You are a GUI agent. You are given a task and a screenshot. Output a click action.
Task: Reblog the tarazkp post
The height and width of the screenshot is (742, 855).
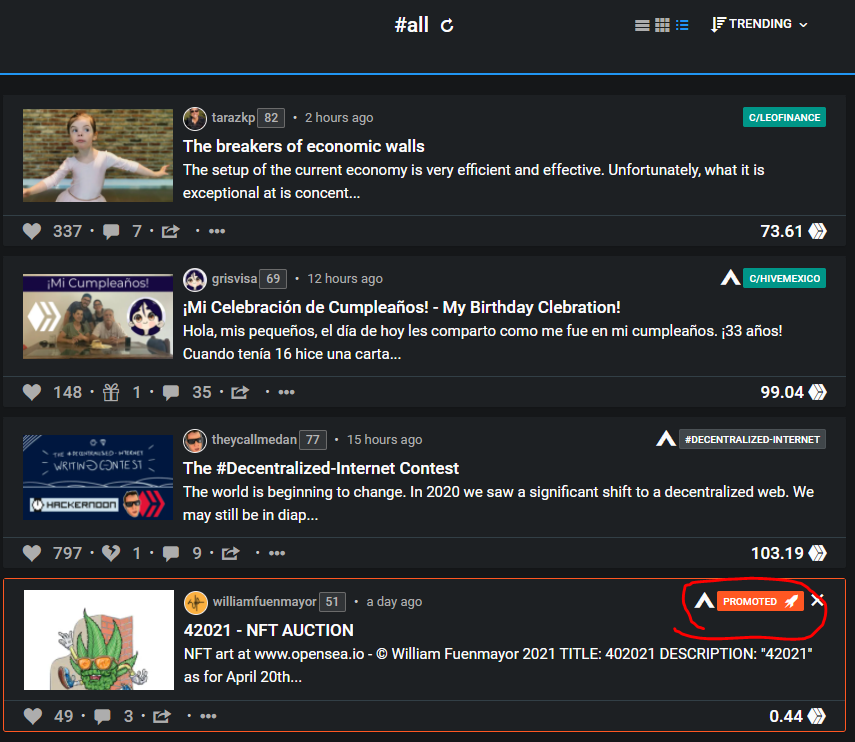coord(170,231)
